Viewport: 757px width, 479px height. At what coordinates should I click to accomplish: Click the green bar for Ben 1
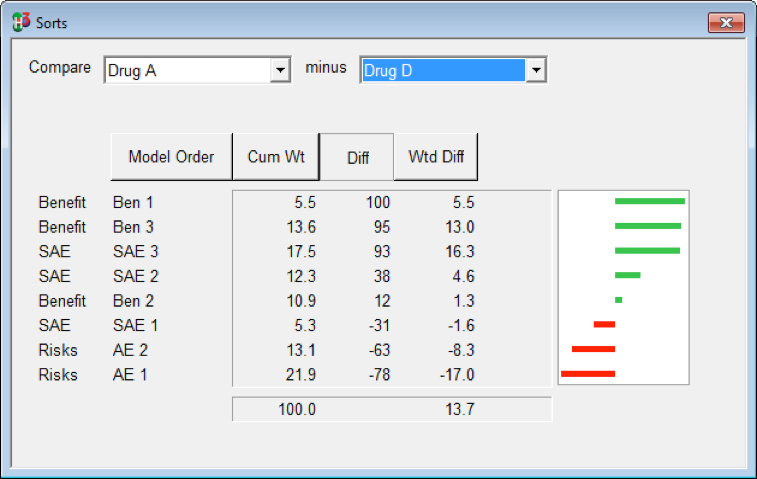649,201
